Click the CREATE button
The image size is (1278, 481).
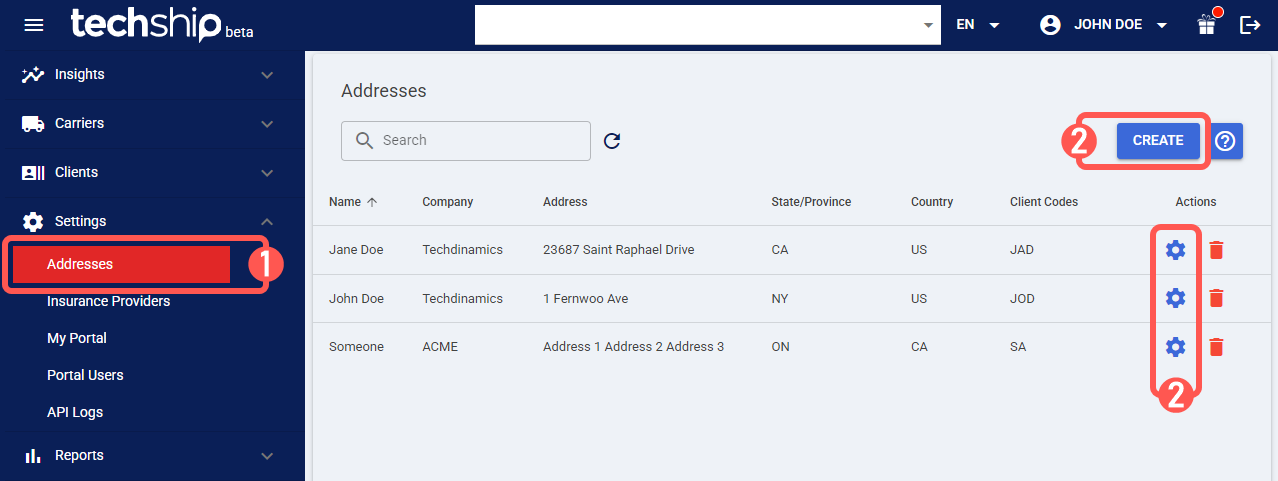point(1158,141)
